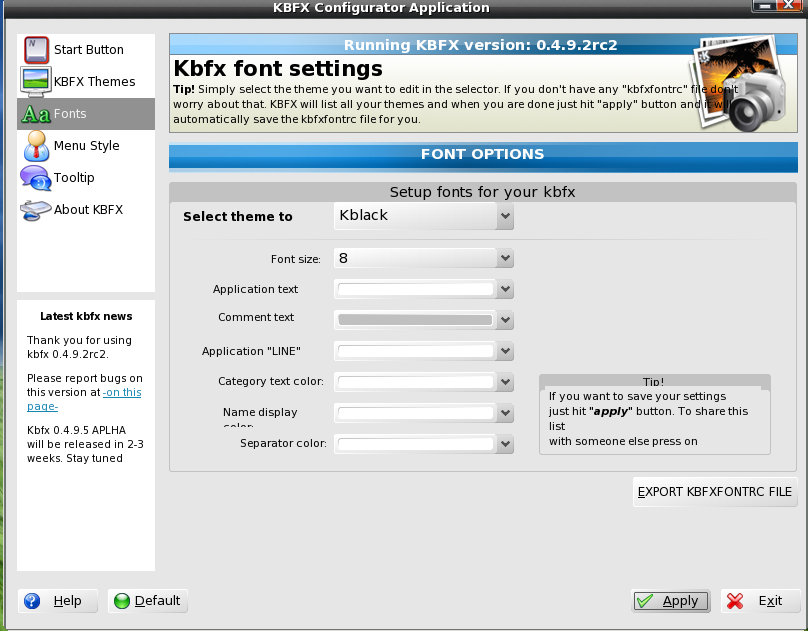808x631 pixels.
Task: Click the Menu Style person icon
Action: [36, 146]
